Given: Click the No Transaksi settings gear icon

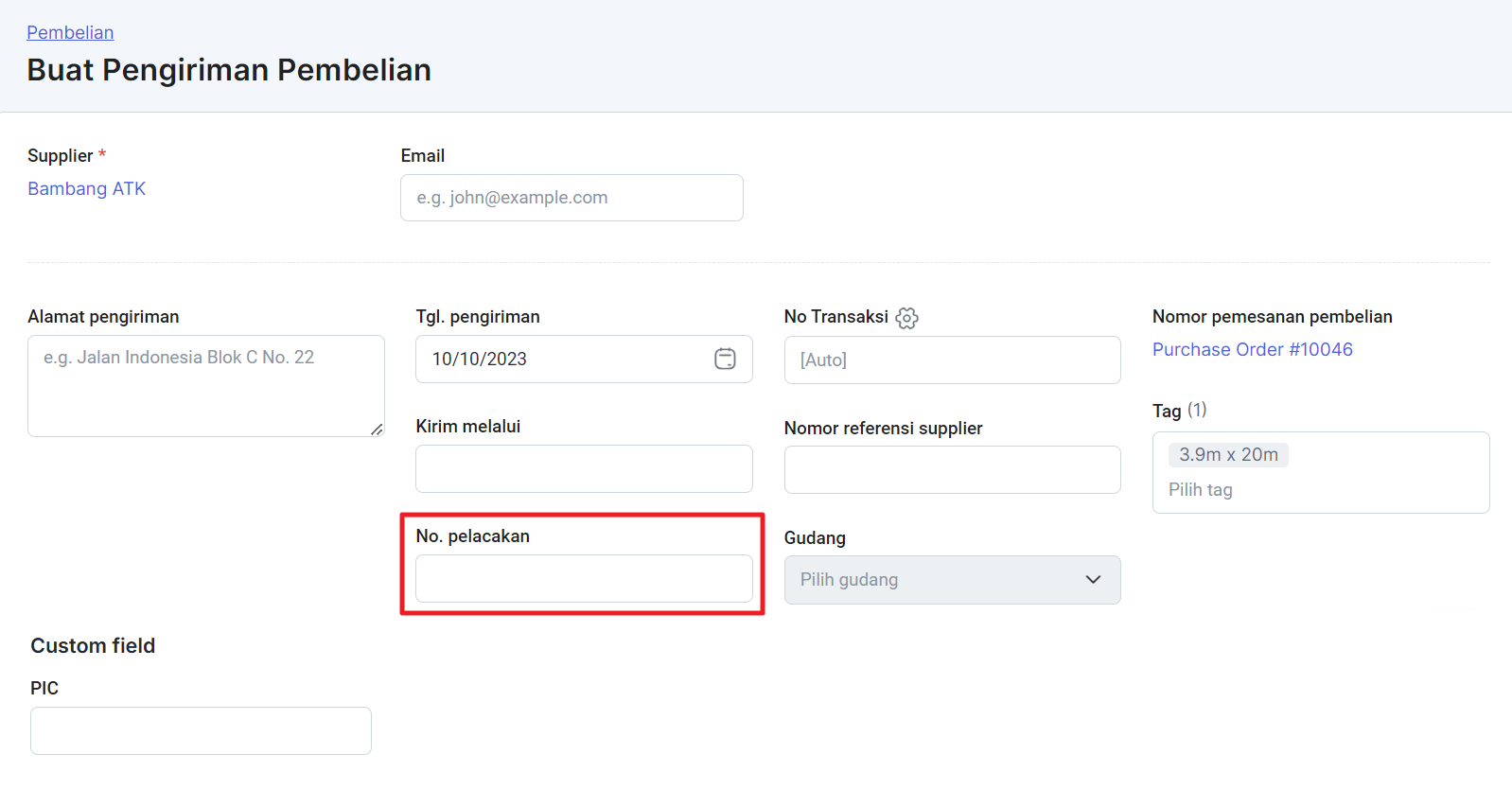Looking at the screenshot, I should pos(906,318).
